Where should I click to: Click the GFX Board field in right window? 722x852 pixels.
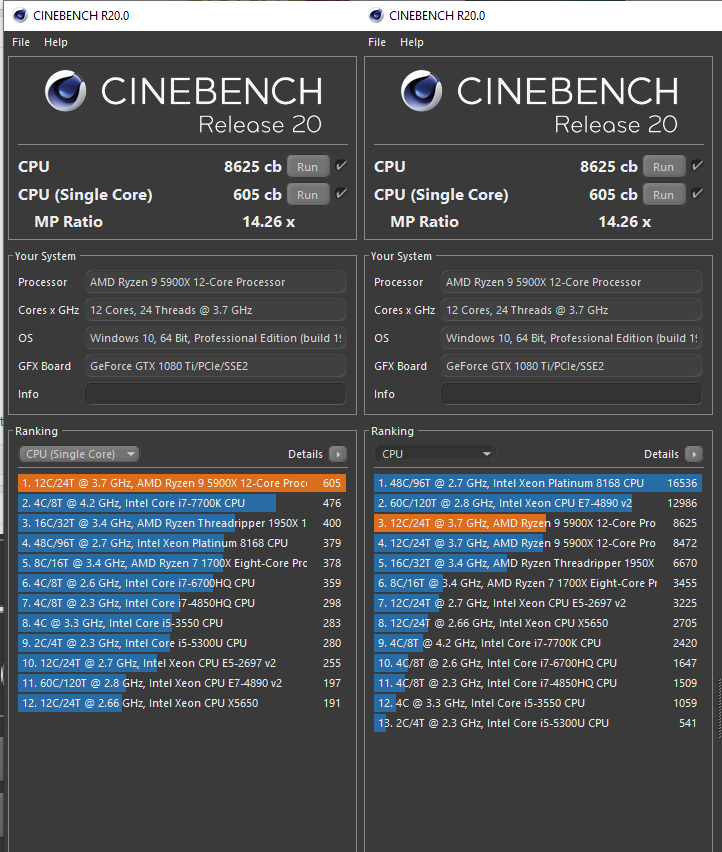pyautogui.click(x=571, y=366)
